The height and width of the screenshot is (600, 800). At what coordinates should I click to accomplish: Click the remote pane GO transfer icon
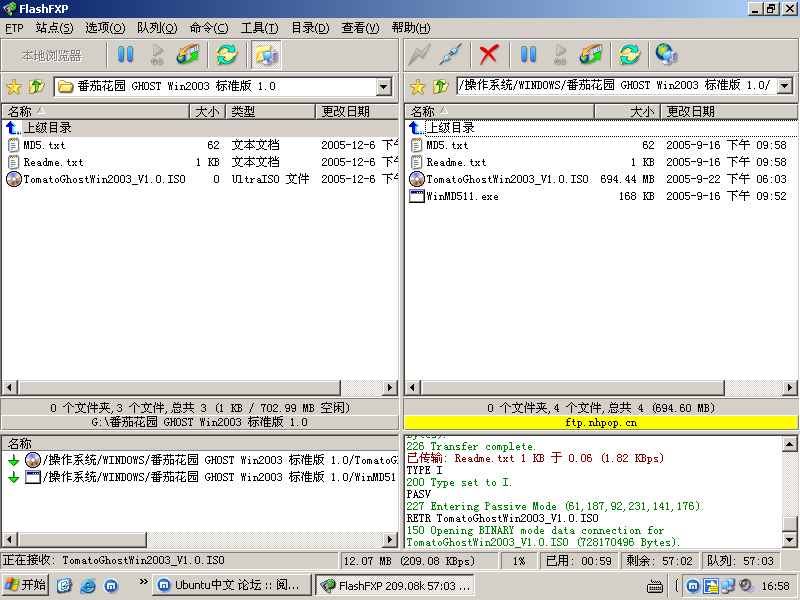click(560, 55)
